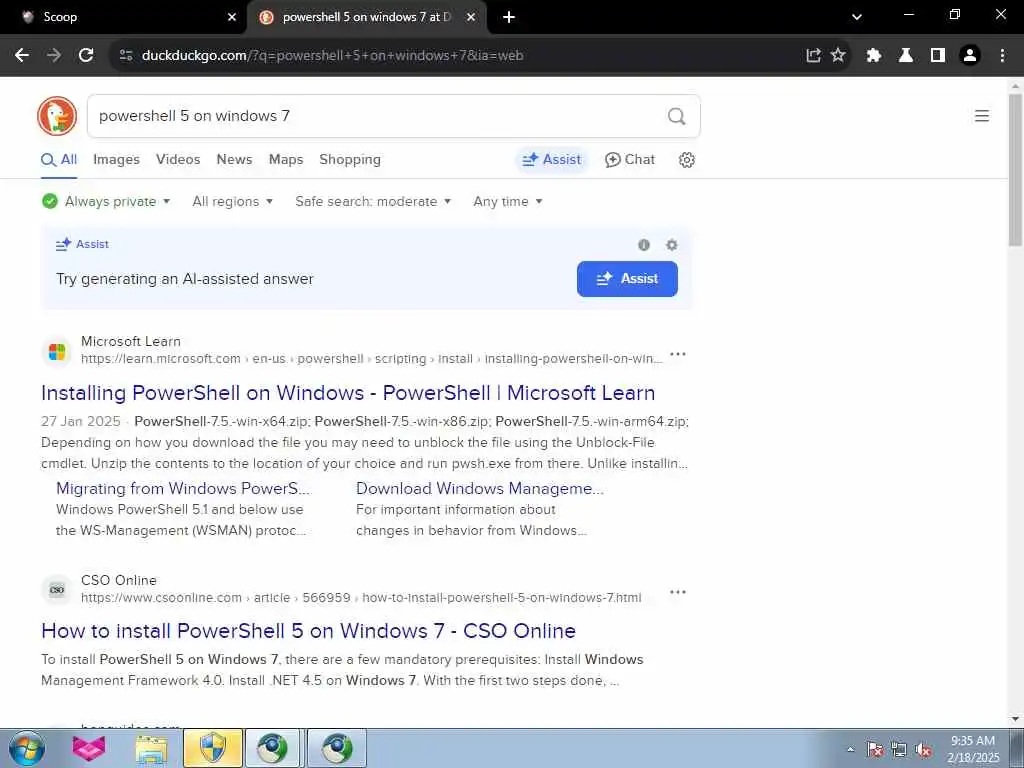Open more options for Microsoft Learn result
The width and height of the screenshot is (1024, 768).
click(678, 354)
